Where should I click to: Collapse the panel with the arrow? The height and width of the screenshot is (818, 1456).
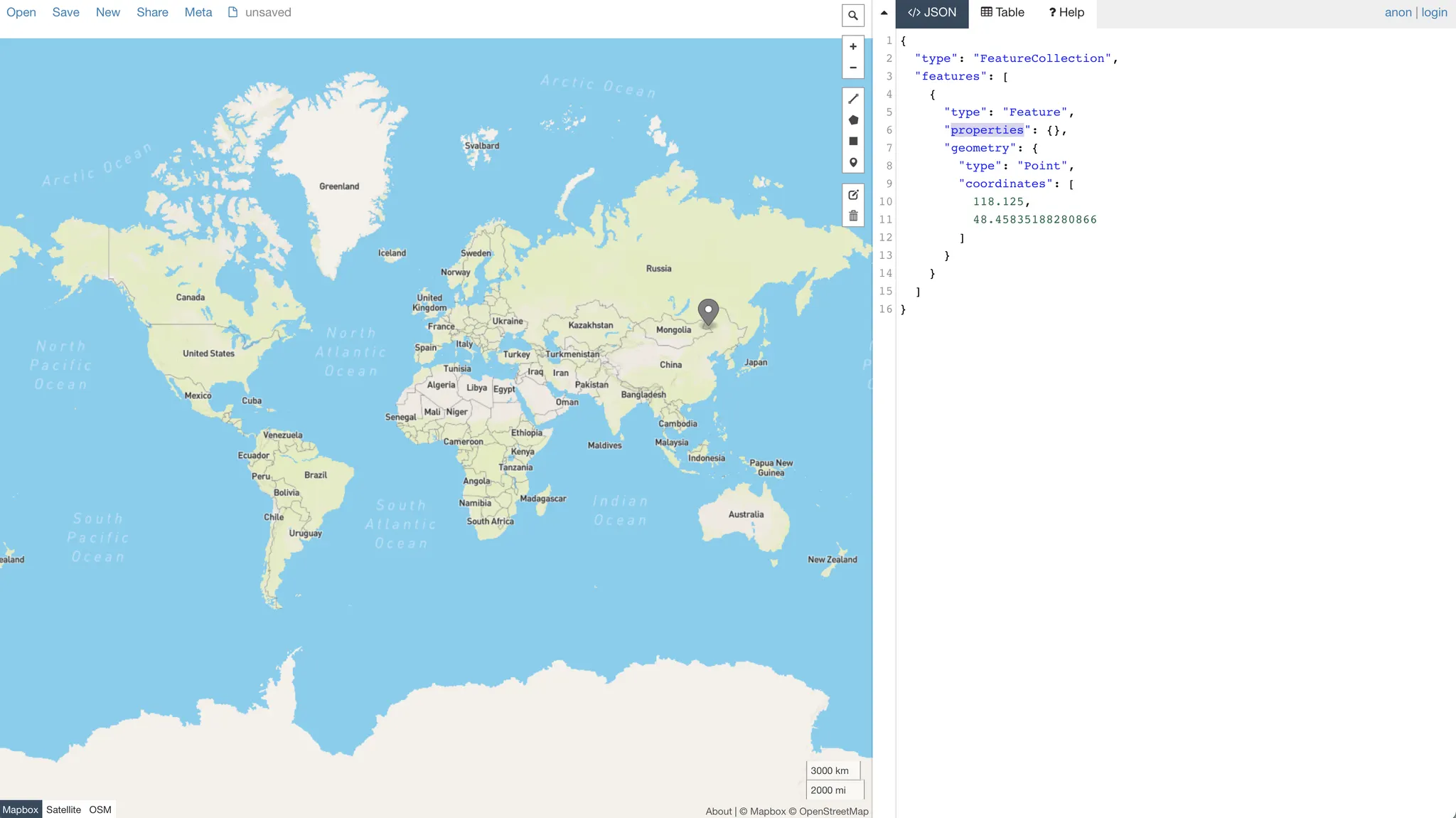point(884,13)
